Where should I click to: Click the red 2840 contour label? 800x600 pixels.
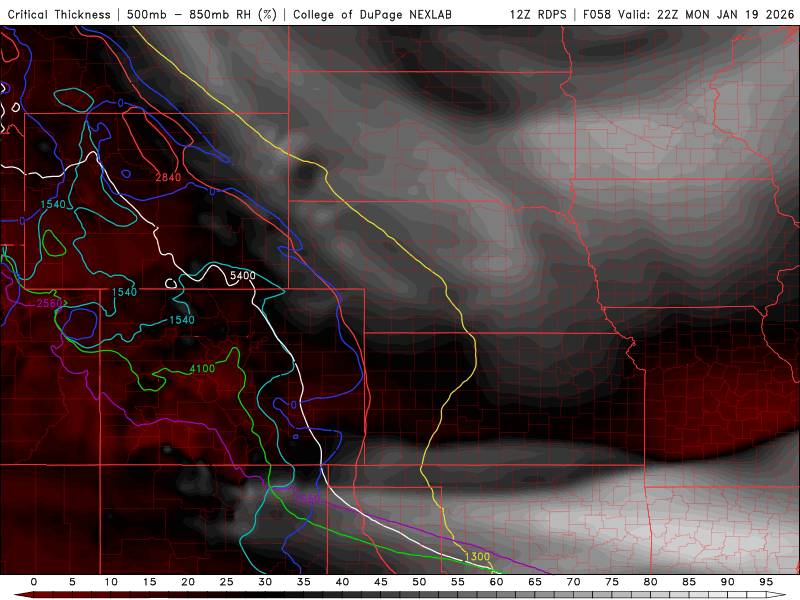(x=168, y=177)
